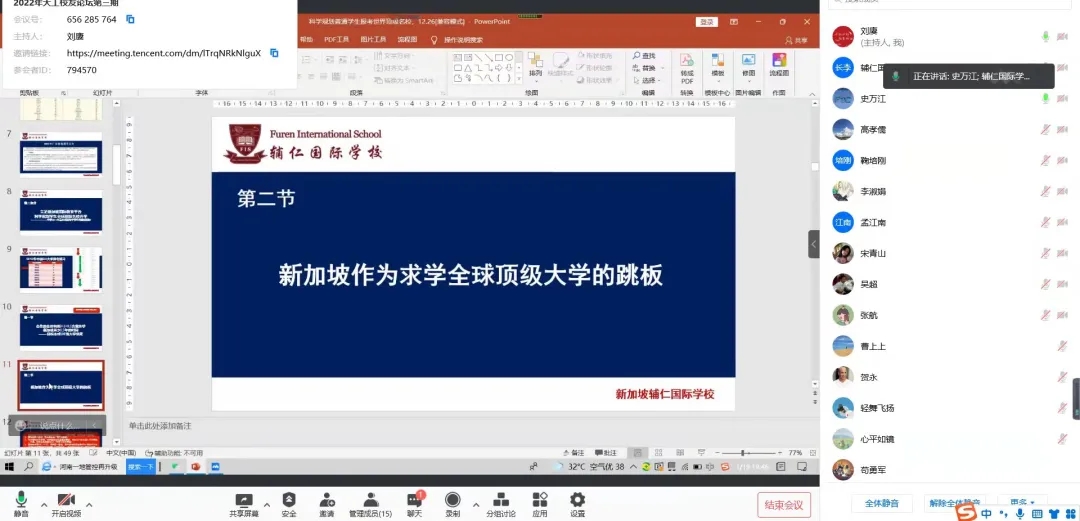Open the 邀请 invite dialog
The image size is (1080, 521).
327,504
